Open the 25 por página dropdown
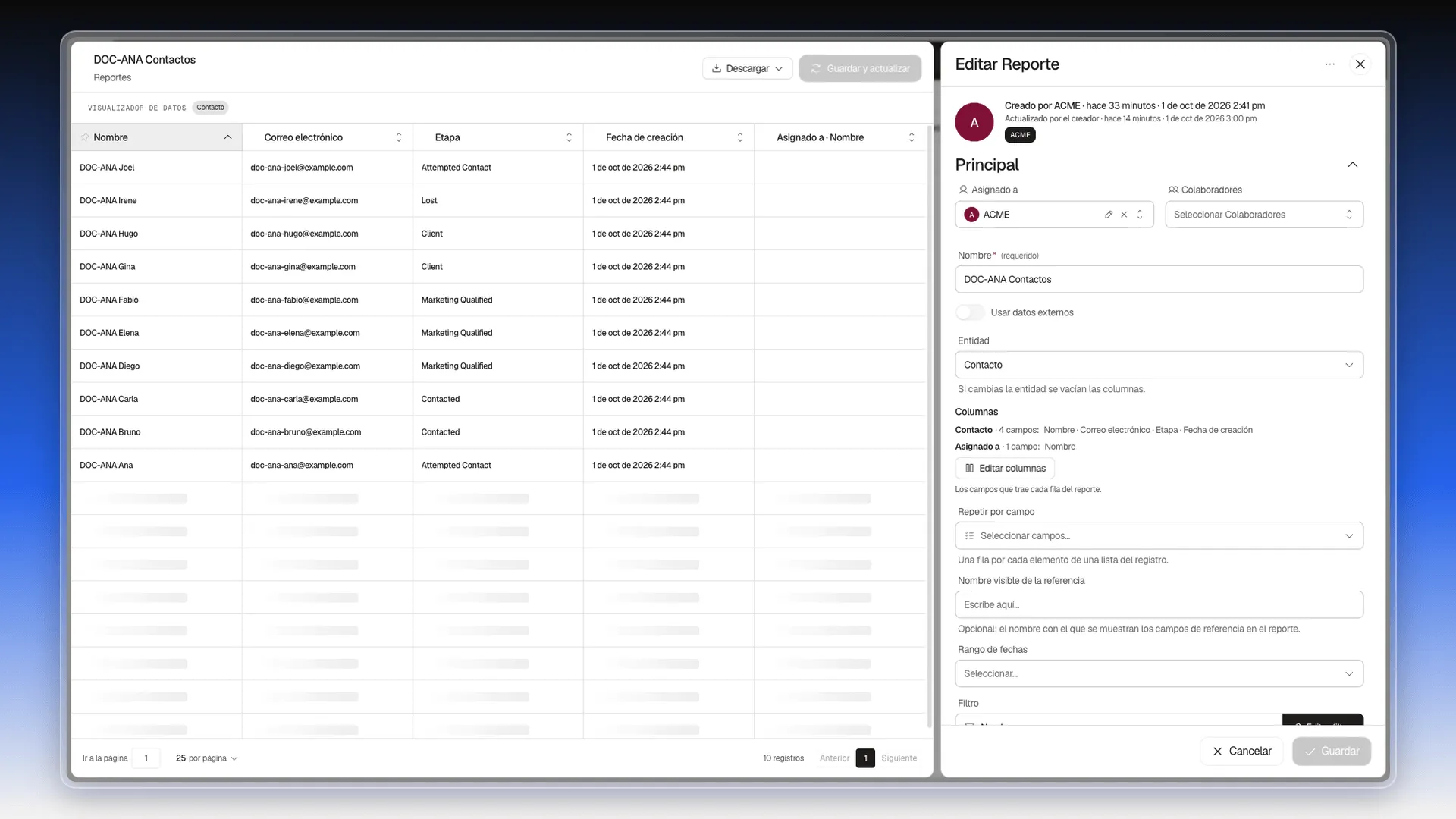The height and width of the screenshot is (819, 1456). pyautogui.click(x=207, y=758)
